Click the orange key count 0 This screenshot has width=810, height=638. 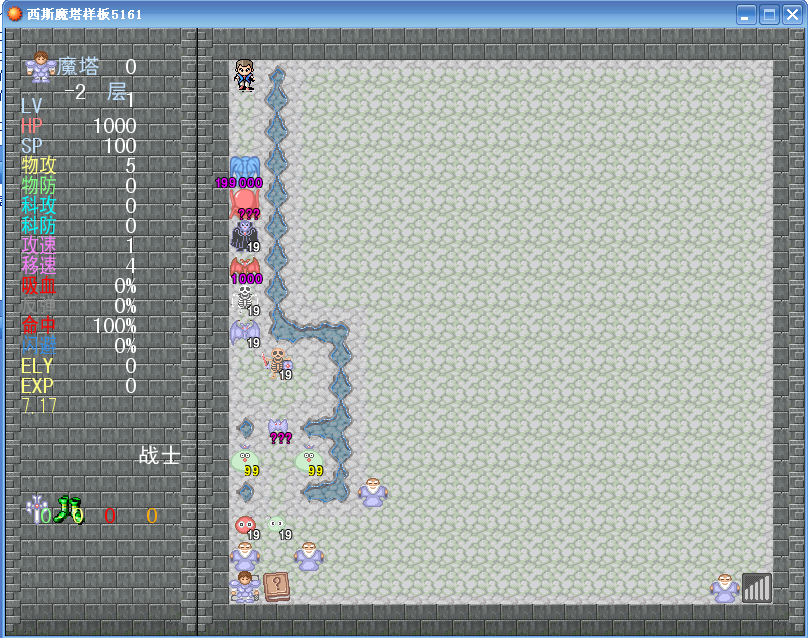[151, 516]
